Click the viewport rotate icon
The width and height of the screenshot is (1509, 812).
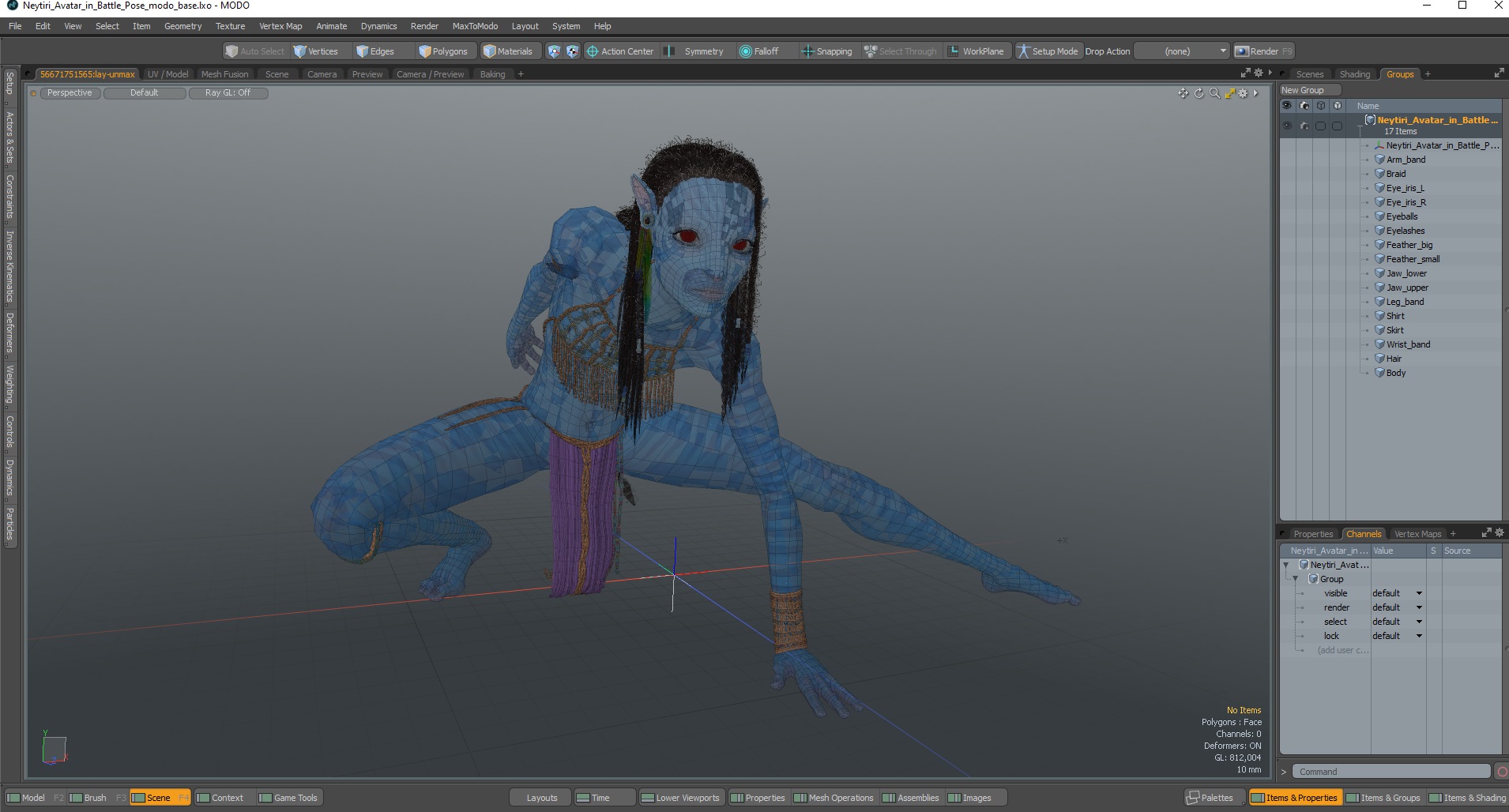1199,93
